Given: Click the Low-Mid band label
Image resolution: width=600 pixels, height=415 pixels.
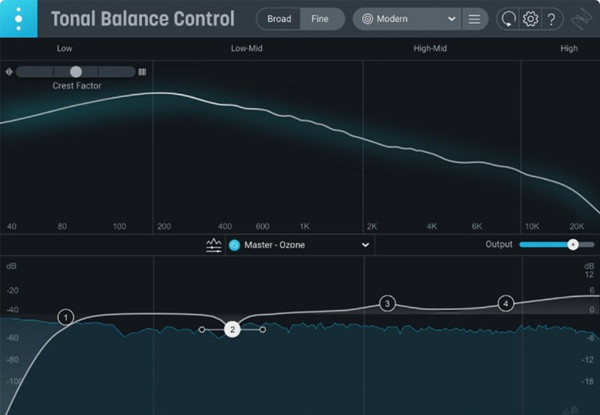Looking at the screenshot, I should [246, 49].
